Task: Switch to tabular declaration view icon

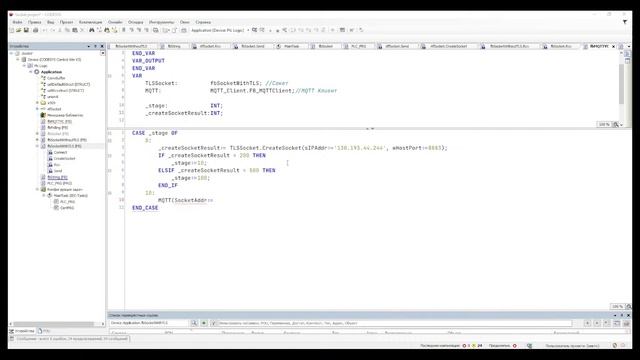Action: 627,61
